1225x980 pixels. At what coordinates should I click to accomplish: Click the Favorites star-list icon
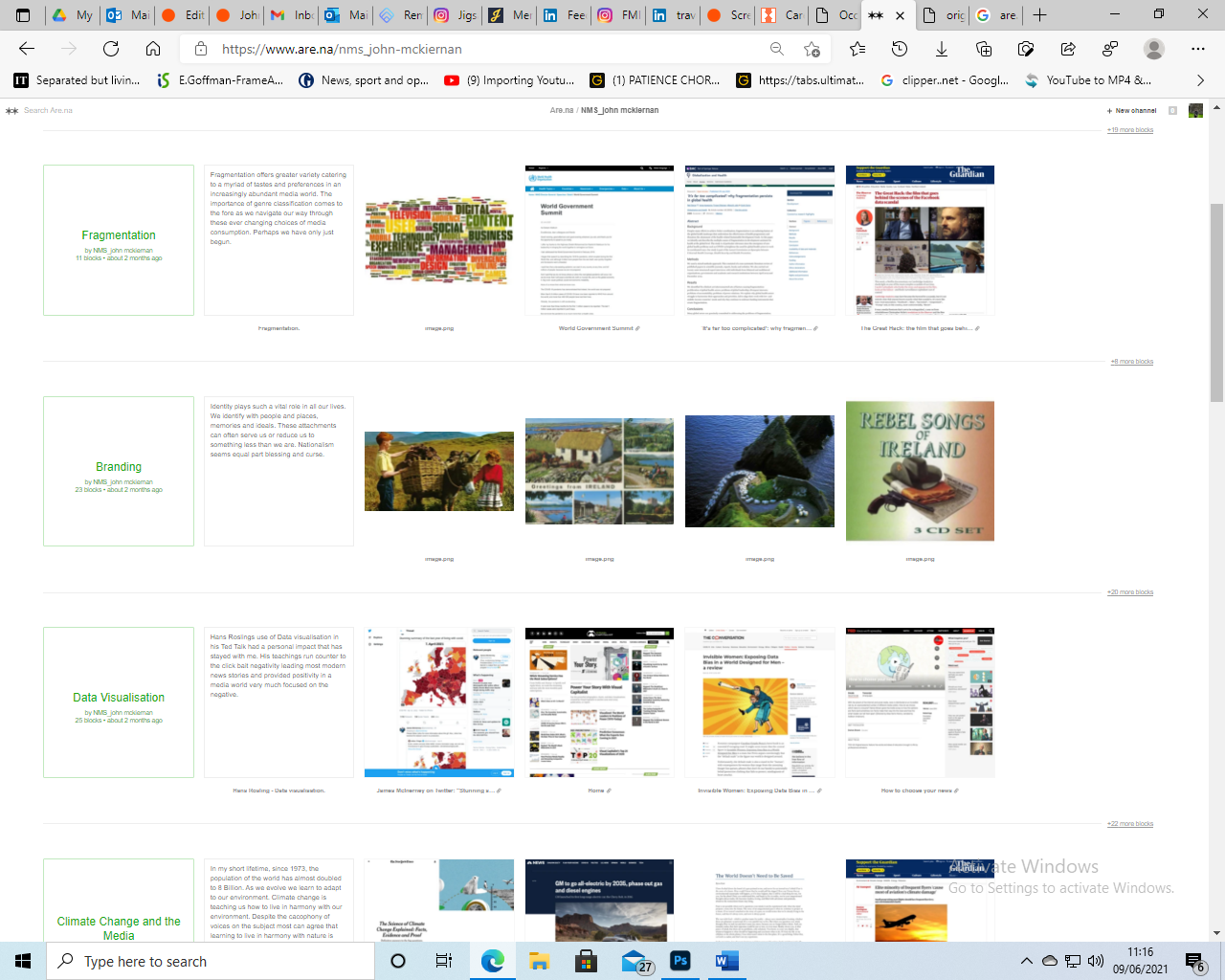click(857, 49)
